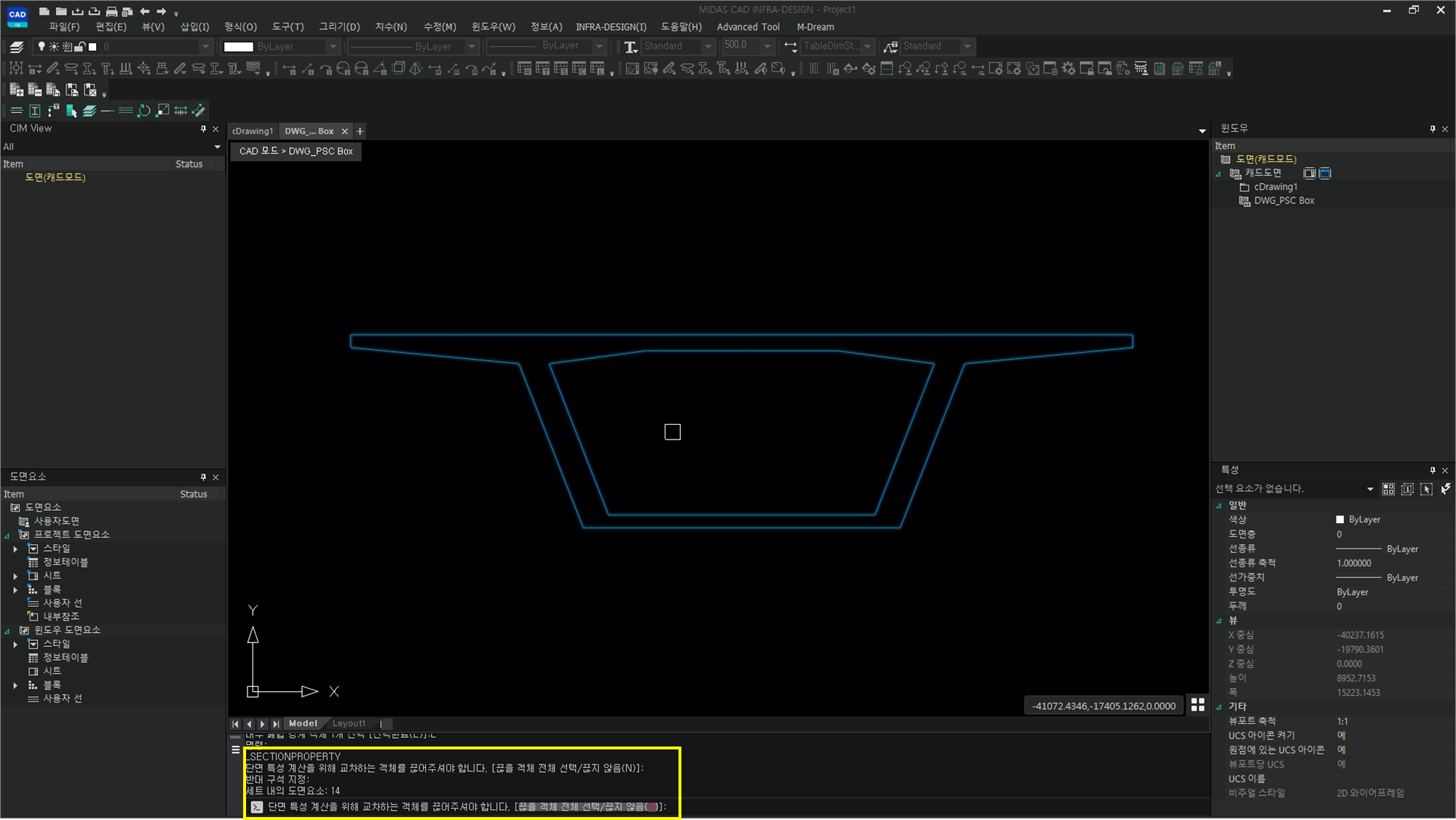1456x820 pixels.
Task: Click the Print icon in quick access toolbar
Action: tap(111, 11)
